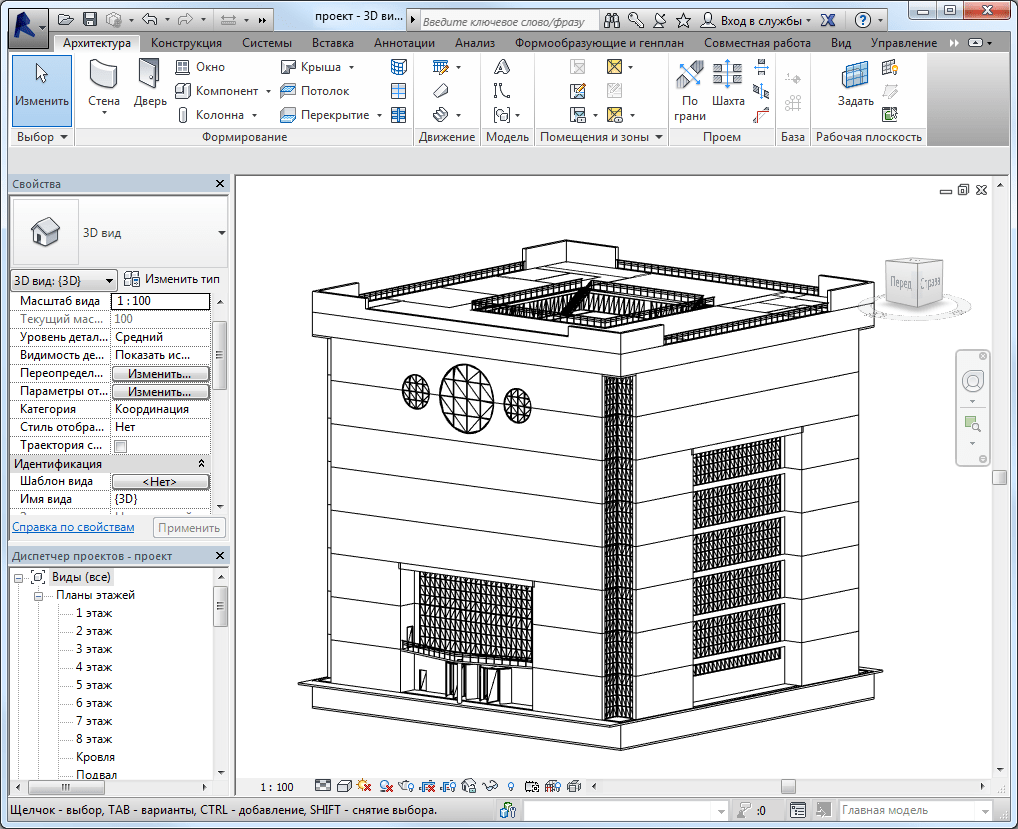The width and height of the screenshot is (1018, 829).
Task: Switch to the Конструкция ribbon tab
Action: pos(186,43)
